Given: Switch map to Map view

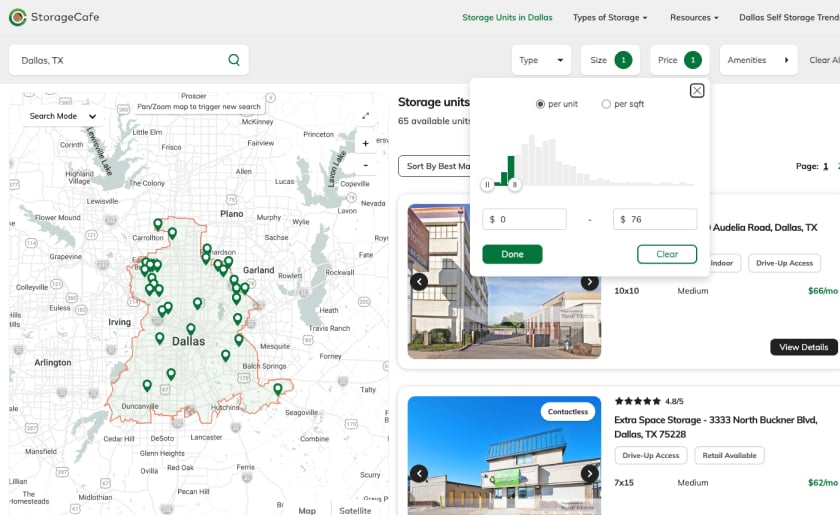Looking at the screenshot, I should pyautogui.click(x=307, y=510).
